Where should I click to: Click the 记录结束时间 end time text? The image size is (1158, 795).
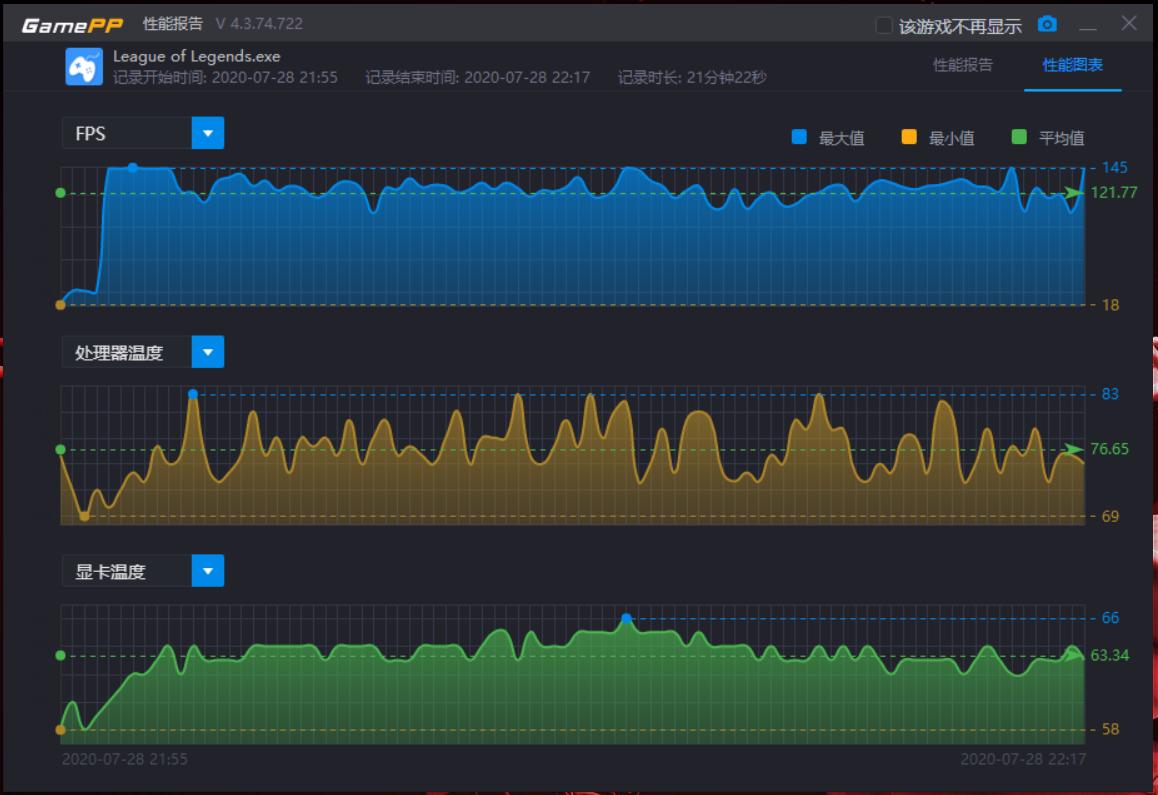(x=478, y=78)
